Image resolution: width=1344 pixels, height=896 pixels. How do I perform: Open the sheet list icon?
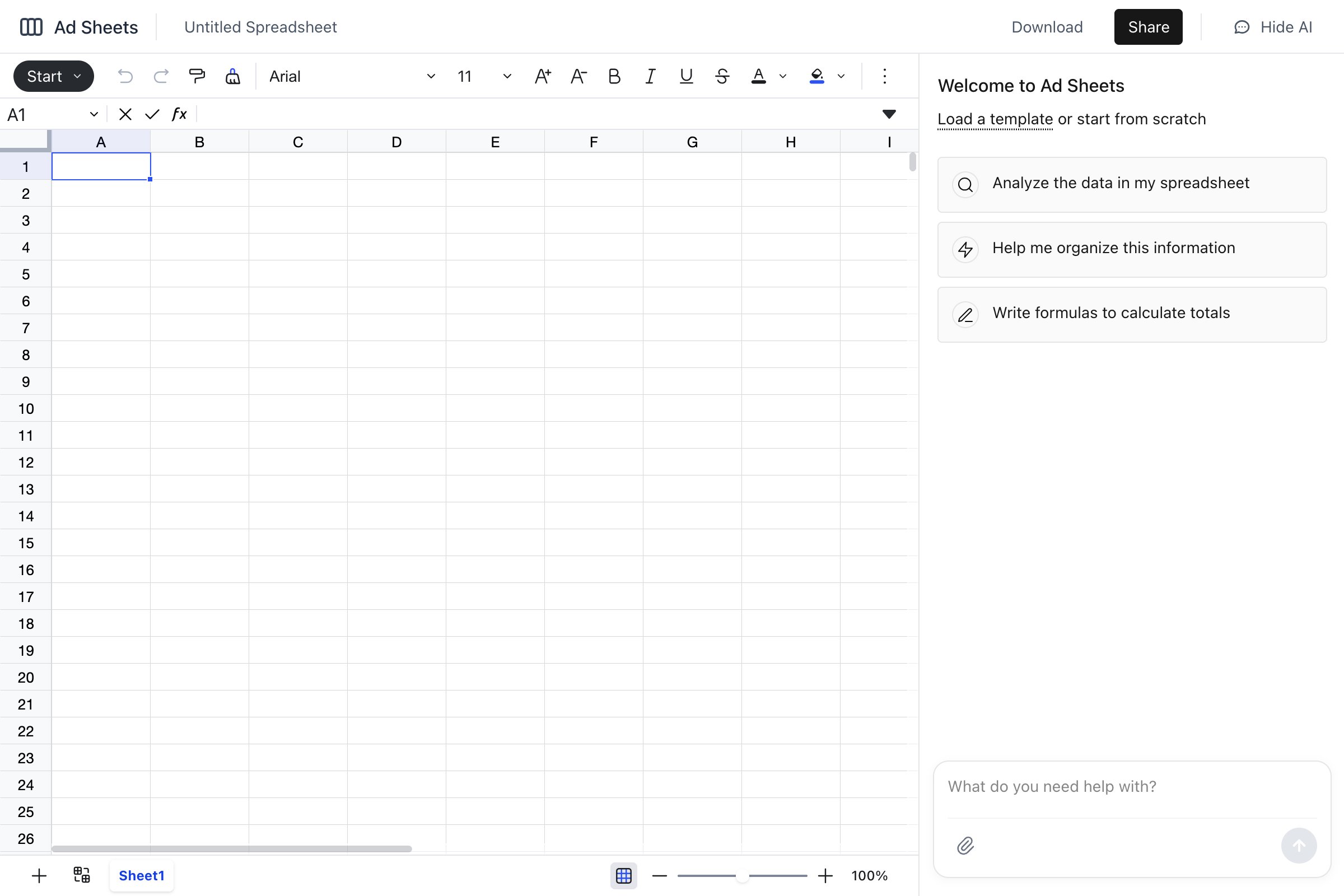(82, 875)
